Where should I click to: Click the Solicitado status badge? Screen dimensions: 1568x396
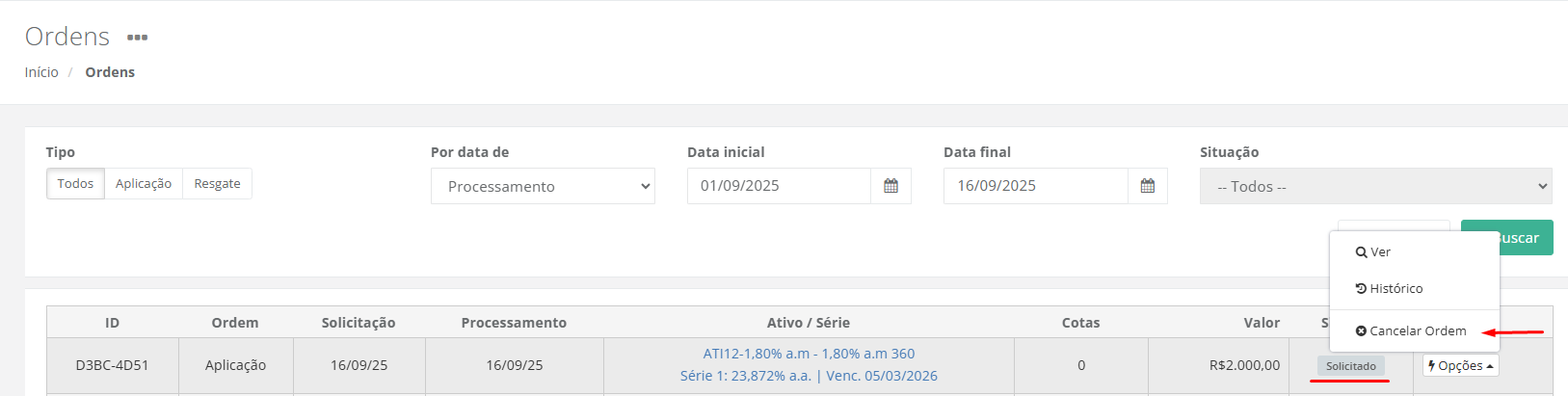click(x=1350, y=366)
